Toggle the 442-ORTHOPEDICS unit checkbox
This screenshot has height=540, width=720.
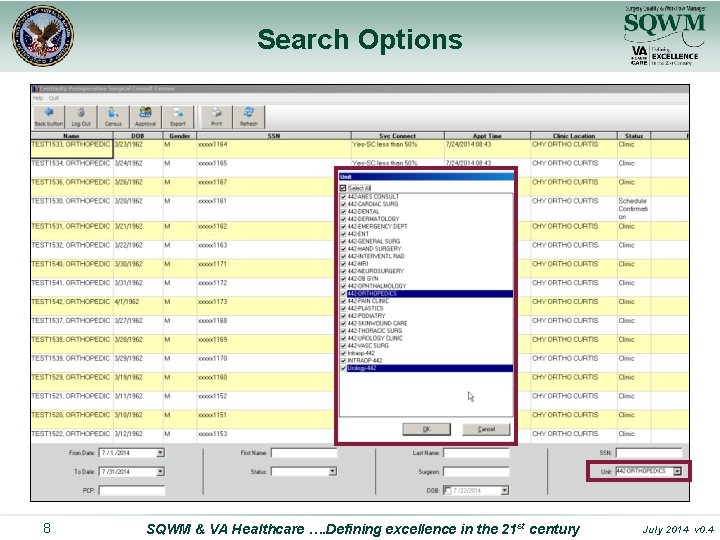[343, 293]
